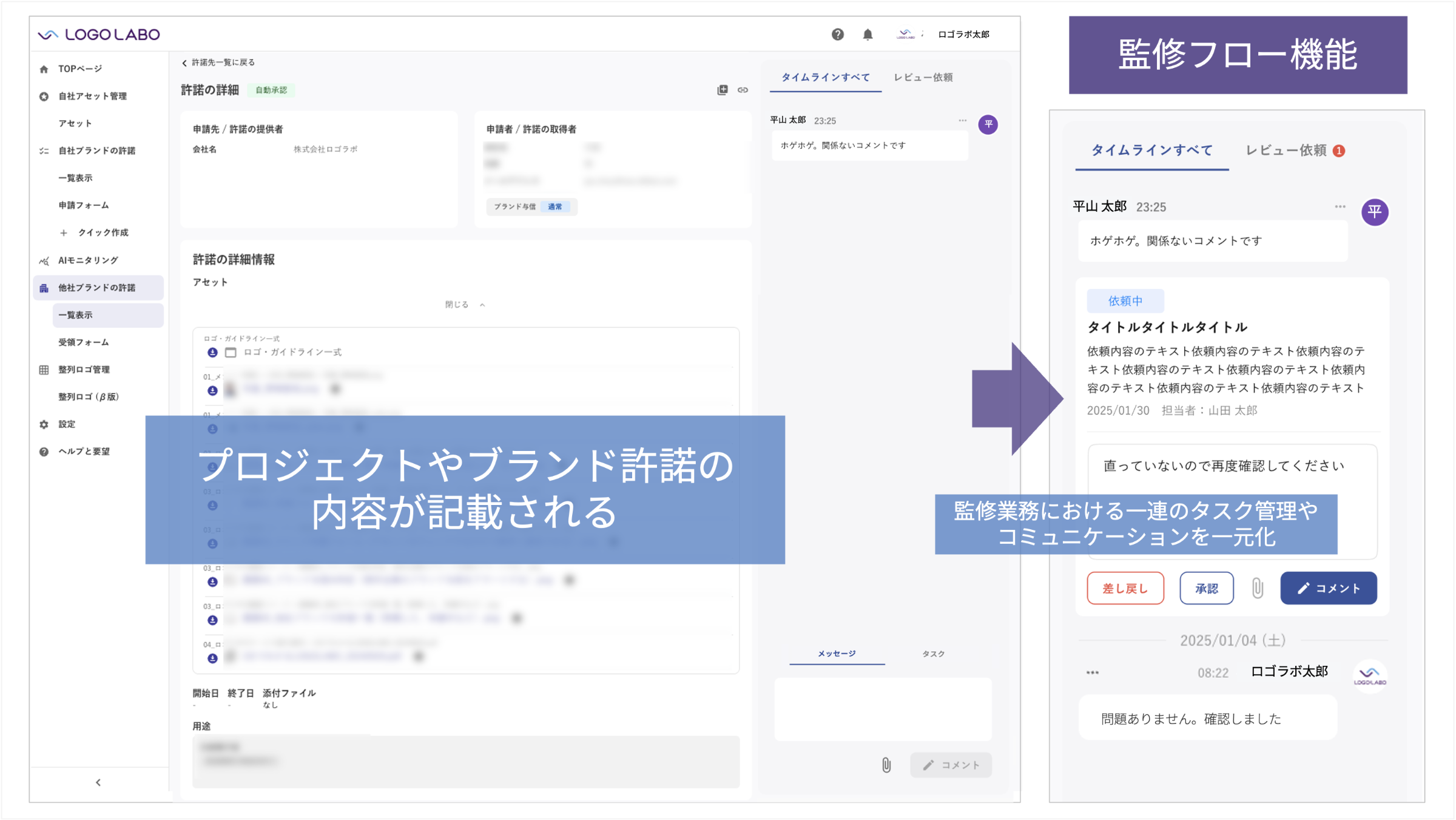Switch to the タスク tab

pyautogui.click(x=932, y=654)
